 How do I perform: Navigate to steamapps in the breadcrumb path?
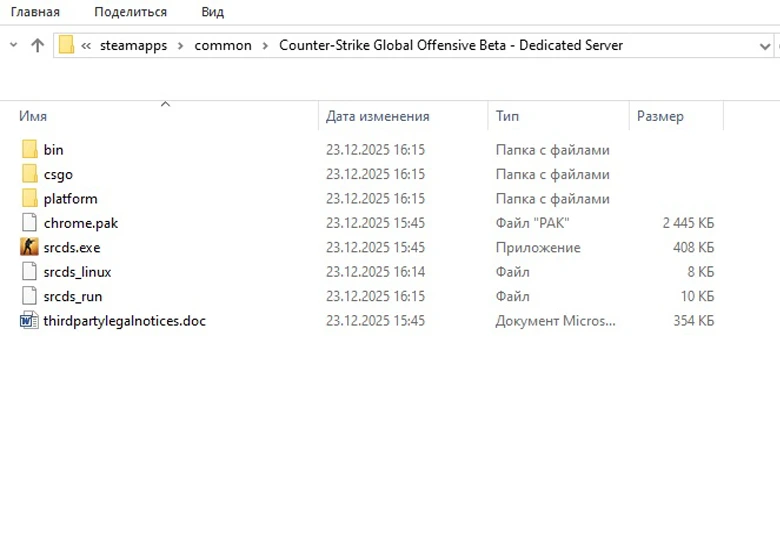coord(135,46)
